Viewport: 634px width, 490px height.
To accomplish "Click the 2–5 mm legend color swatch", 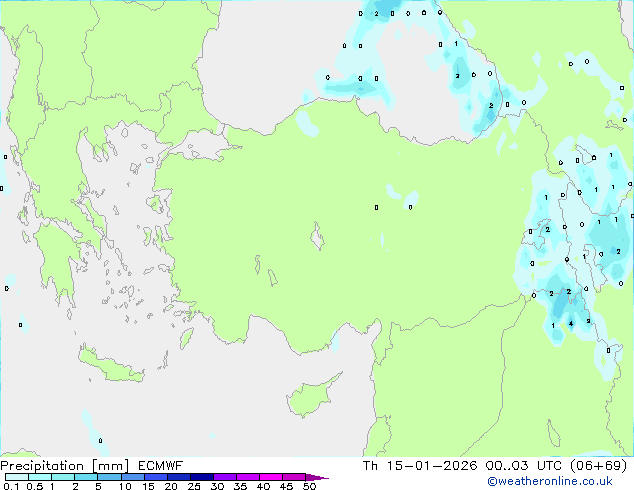I will [86, 477].
